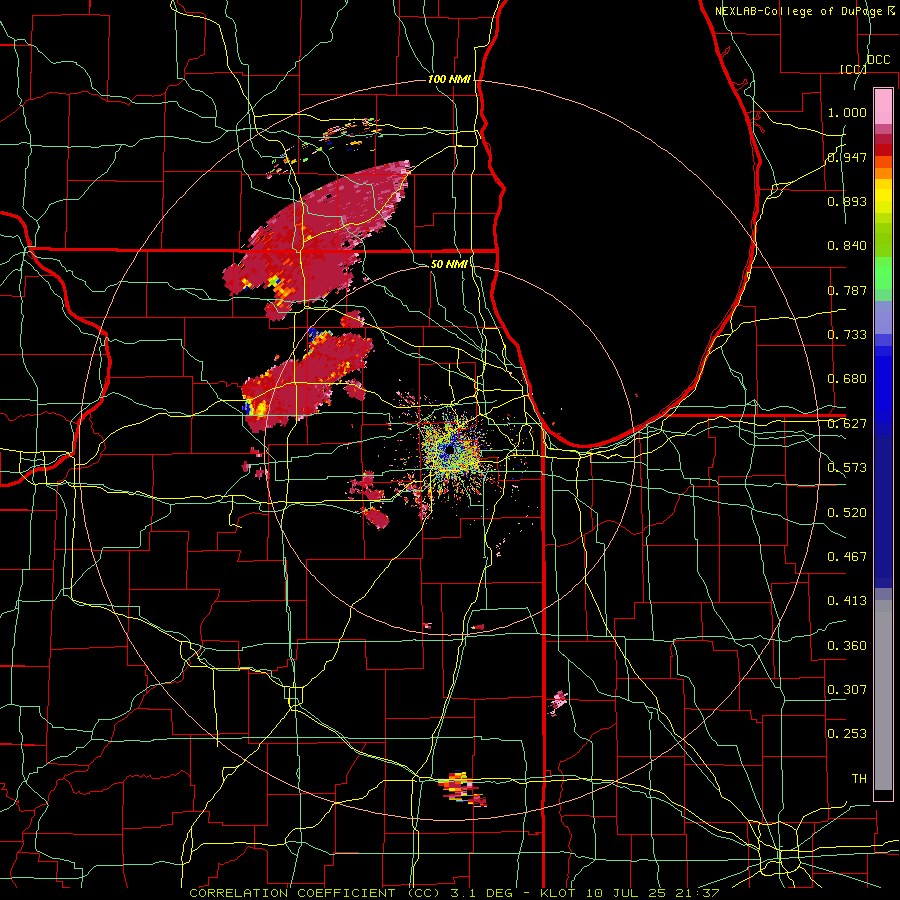Click the 0.840 scale value

click(847, 246)
